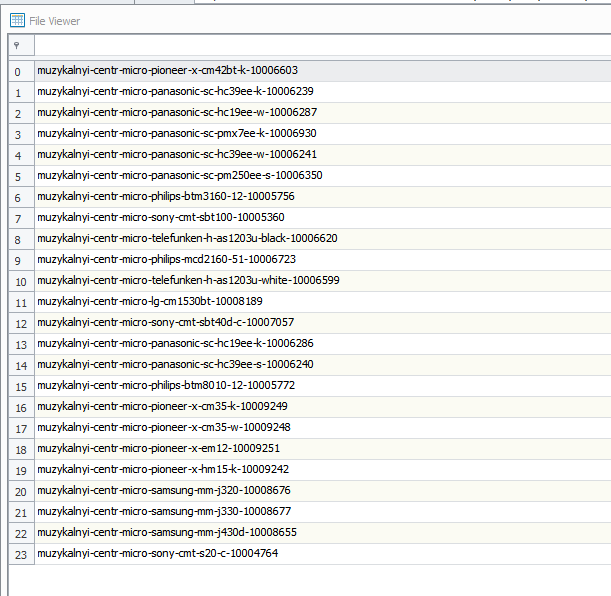Click row header number 8
Screen dimensions: 611x596
coord(21,240)
